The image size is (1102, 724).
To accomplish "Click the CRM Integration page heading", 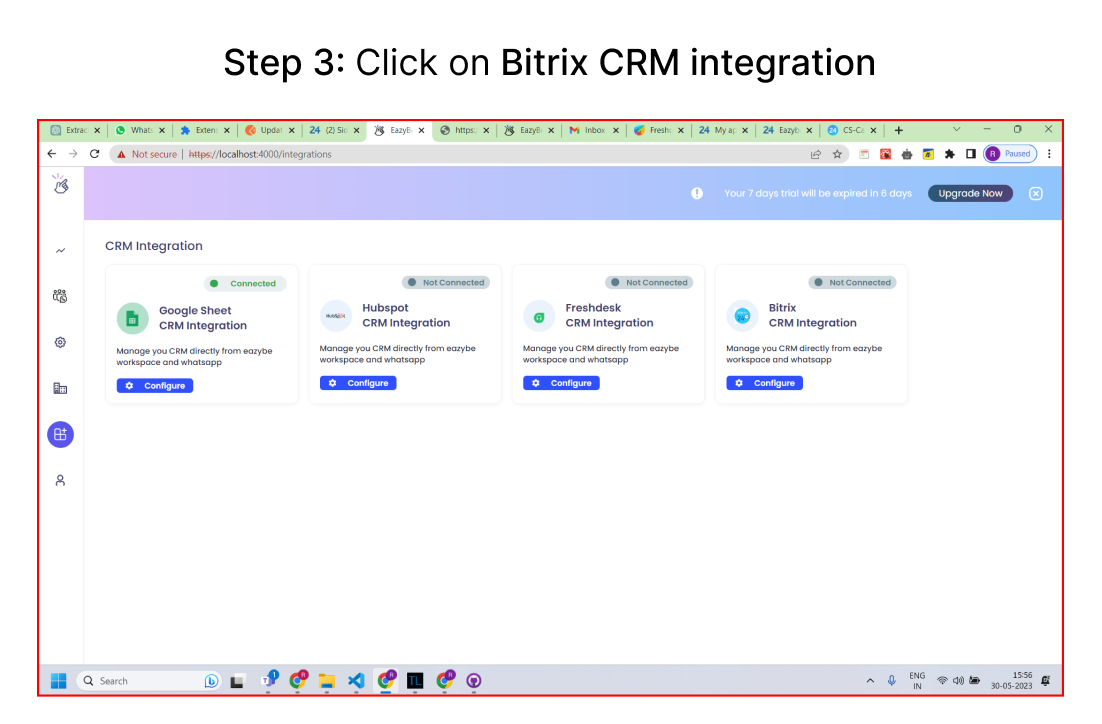I will [x=154, y=246].
